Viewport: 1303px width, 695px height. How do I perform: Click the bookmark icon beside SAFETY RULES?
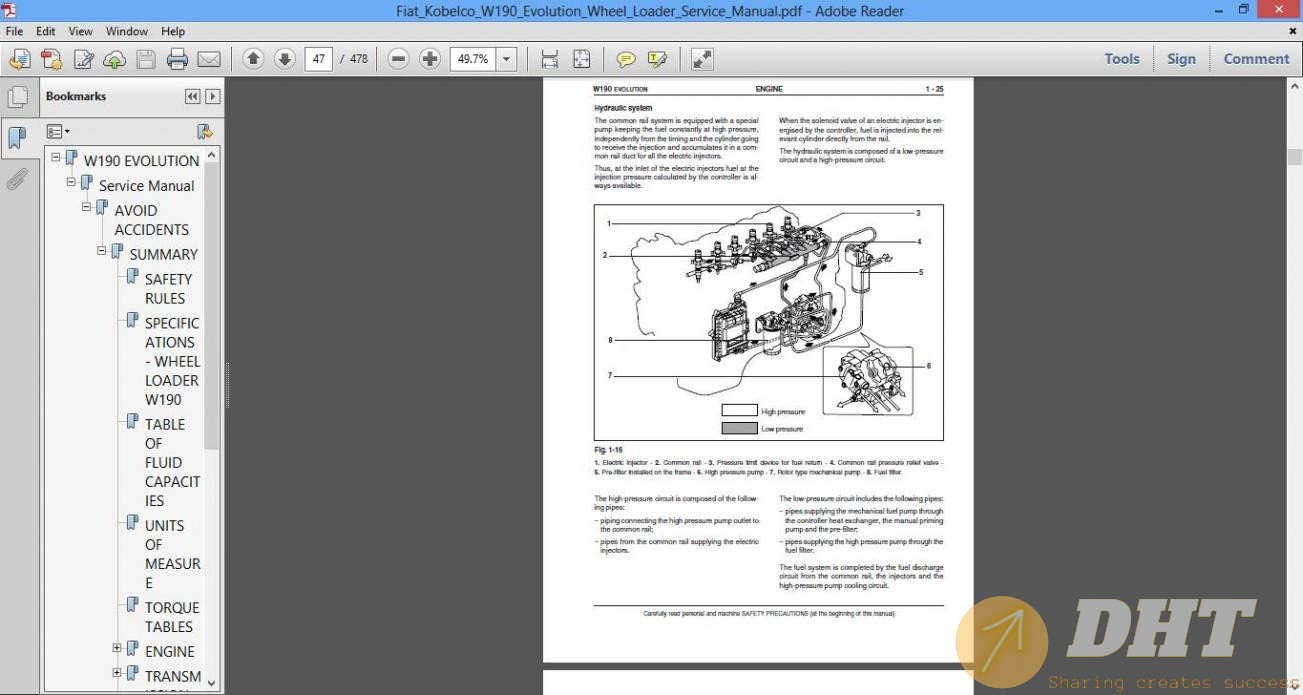pos(132,277)
